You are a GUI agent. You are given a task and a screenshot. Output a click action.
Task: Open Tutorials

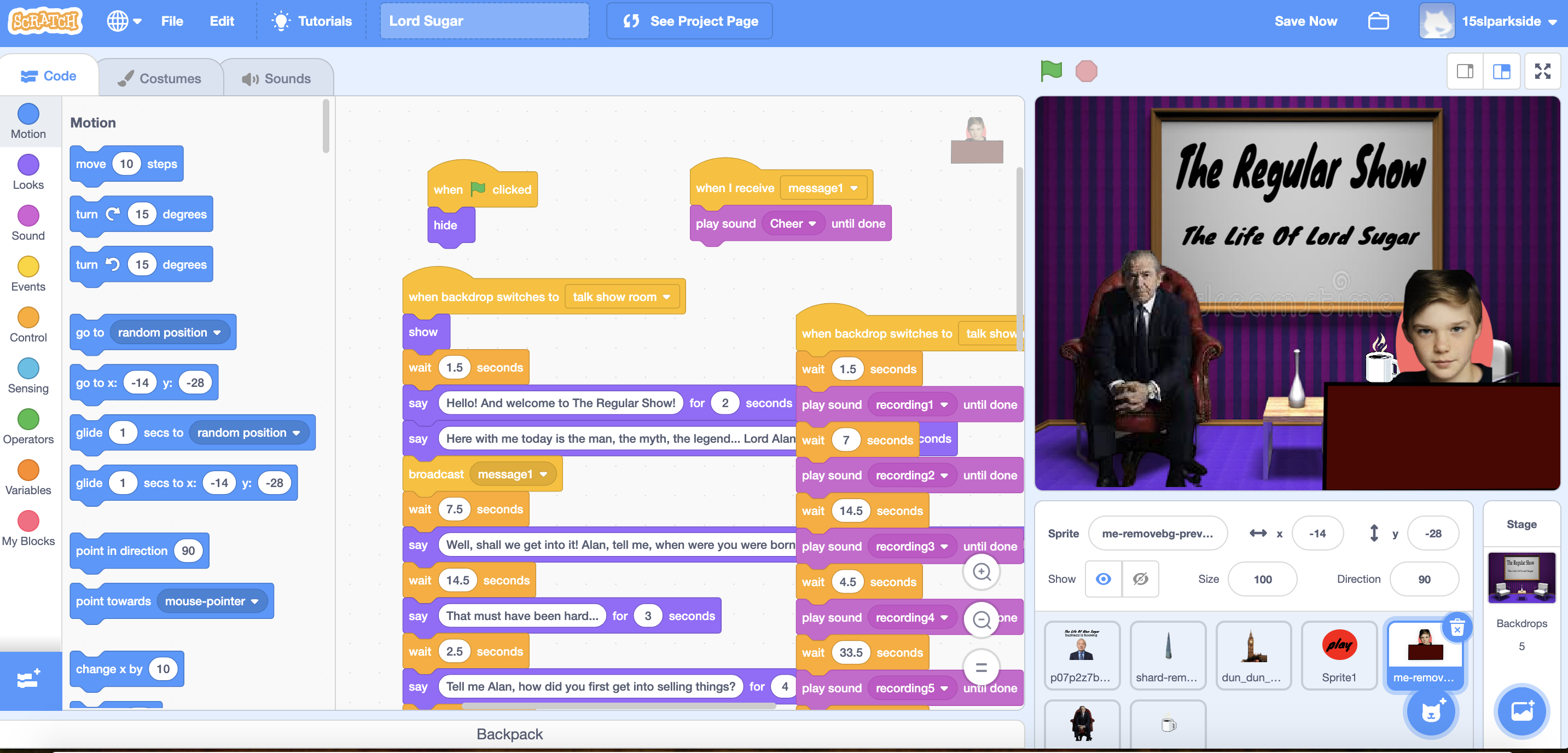(x=312, y=21)
